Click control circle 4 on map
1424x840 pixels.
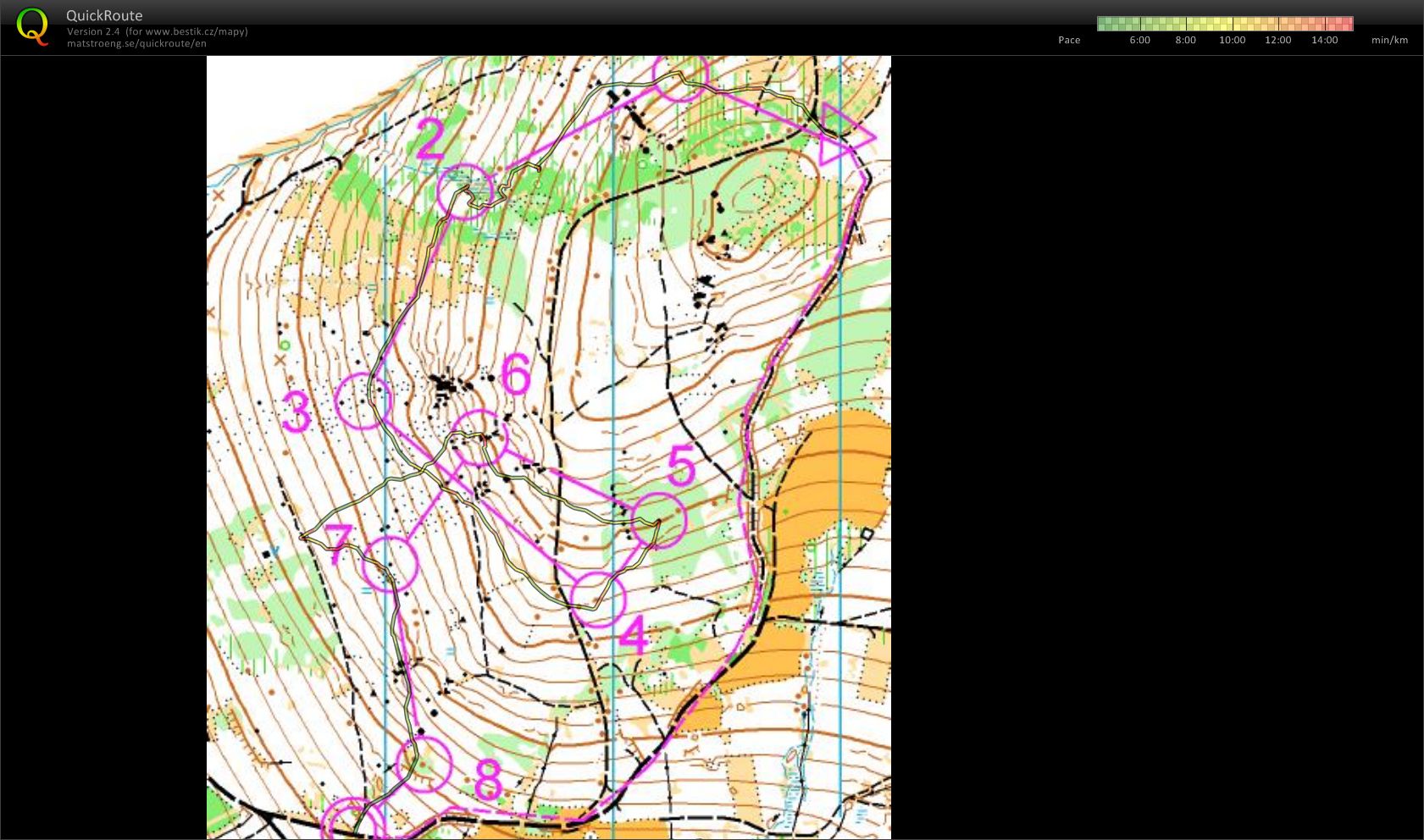tap(597, 599)
